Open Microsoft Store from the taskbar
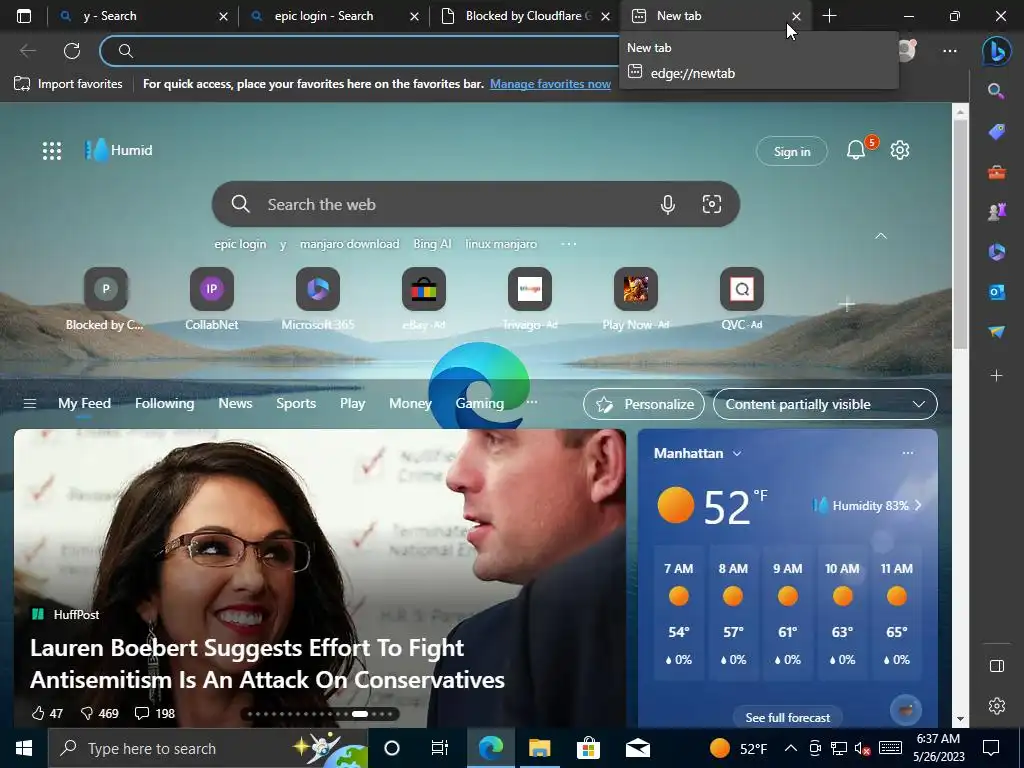This screenshot has width=1024, height=768. [588, 748]
